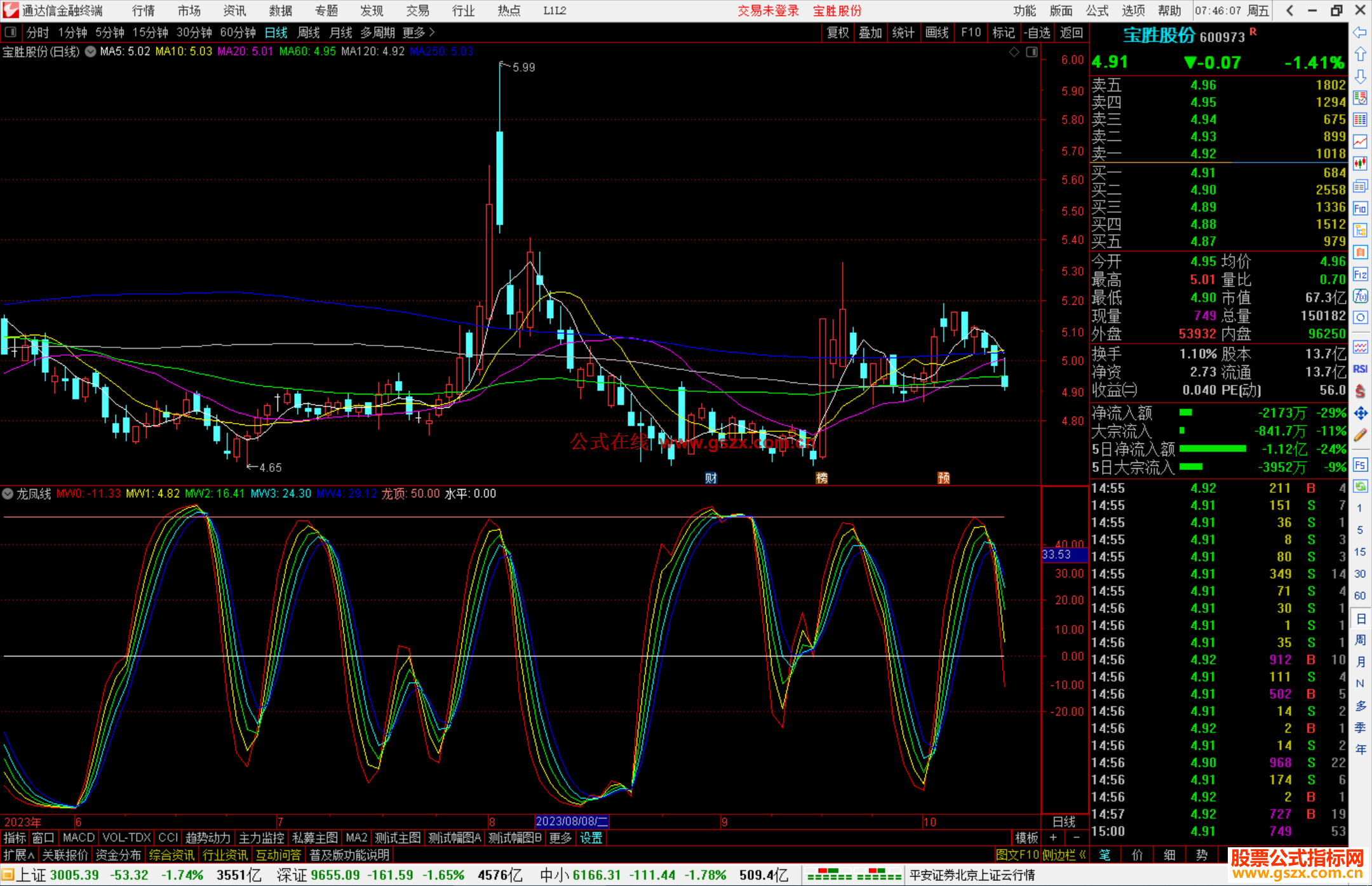
Task: Toggle the circle next to 宝胜股份(日线) label
Action: [90, 51]
